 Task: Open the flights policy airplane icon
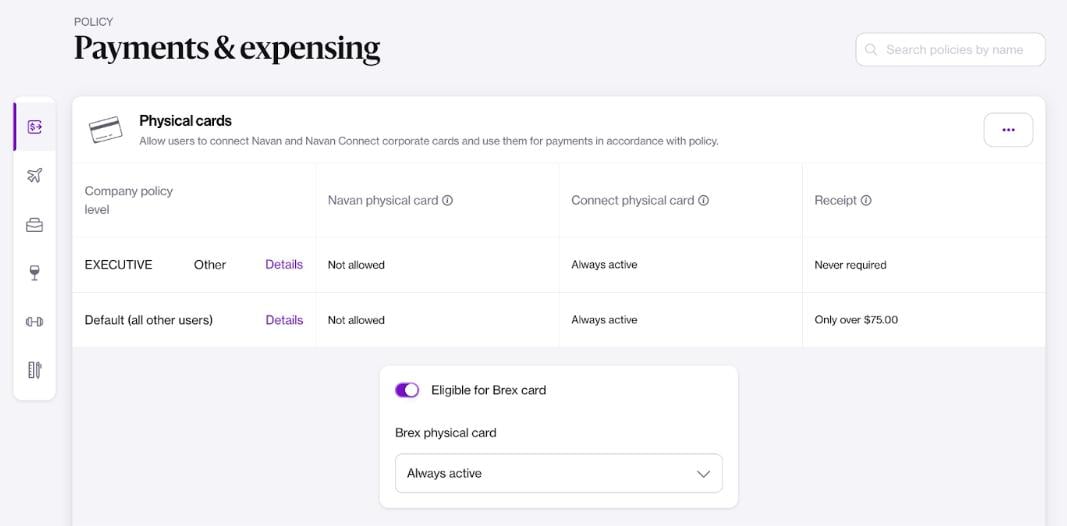tap(34, 176)
